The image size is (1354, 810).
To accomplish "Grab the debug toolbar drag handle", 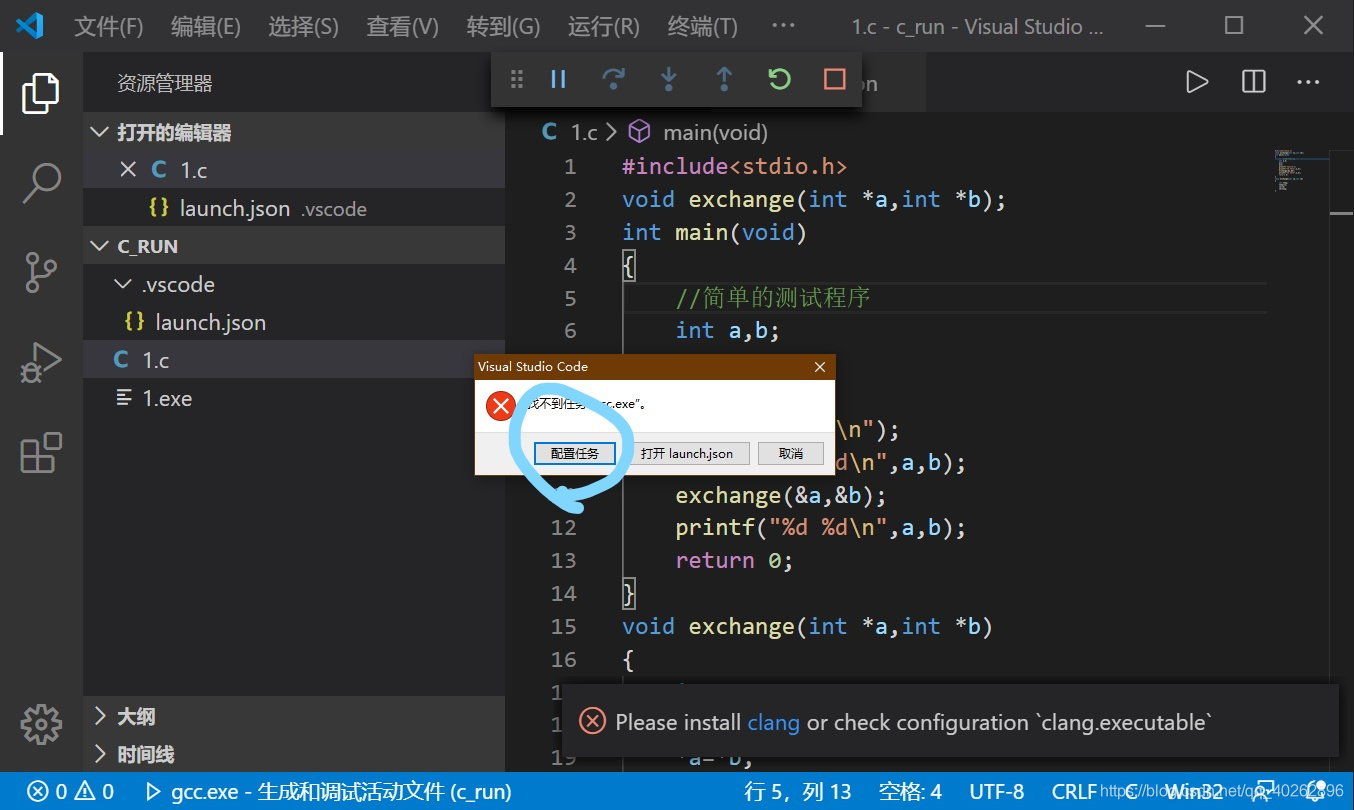I will coord(517,79).
